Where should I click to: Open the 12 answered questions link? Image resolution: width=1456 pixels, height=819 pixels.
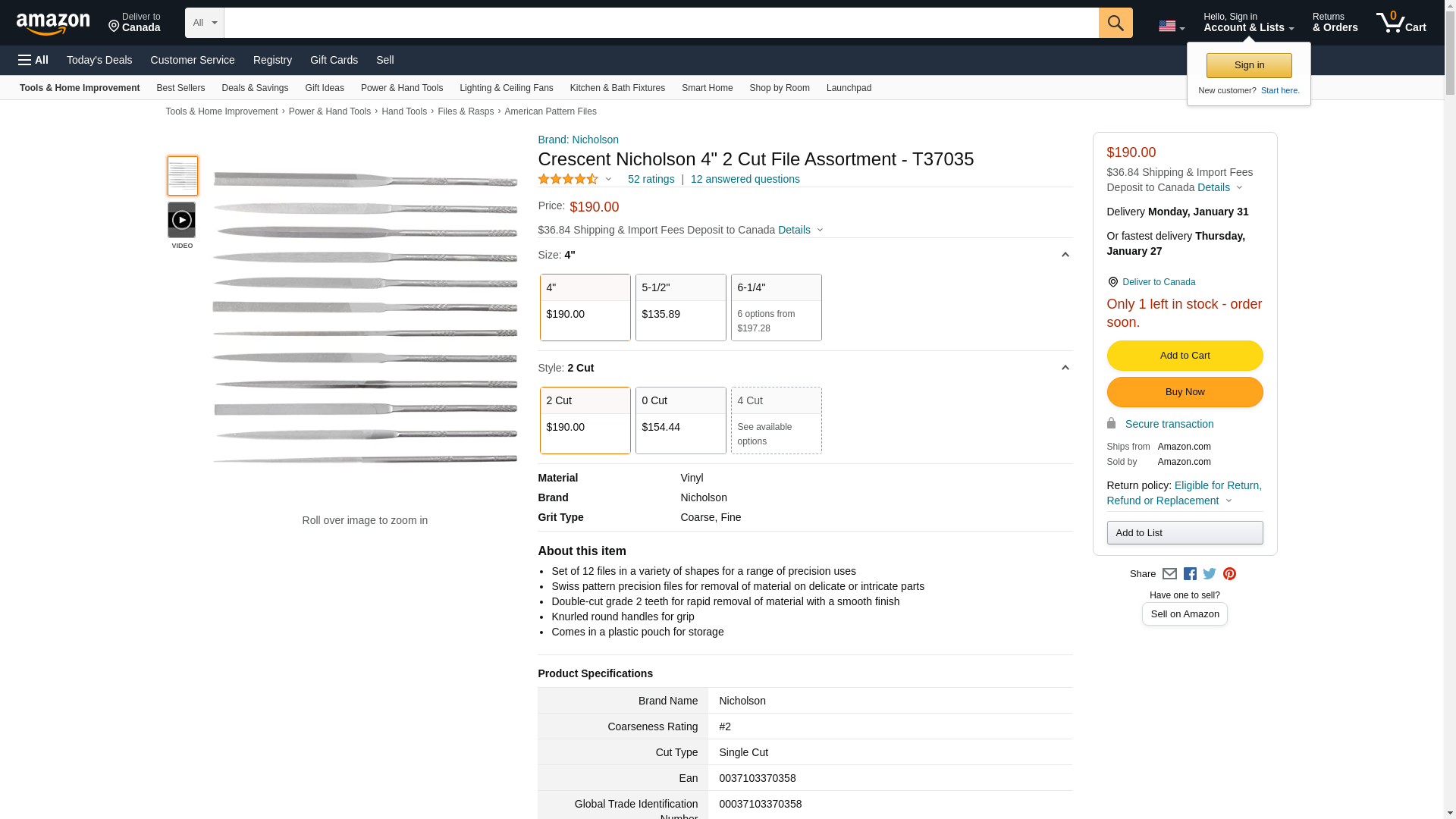point(745,180)
